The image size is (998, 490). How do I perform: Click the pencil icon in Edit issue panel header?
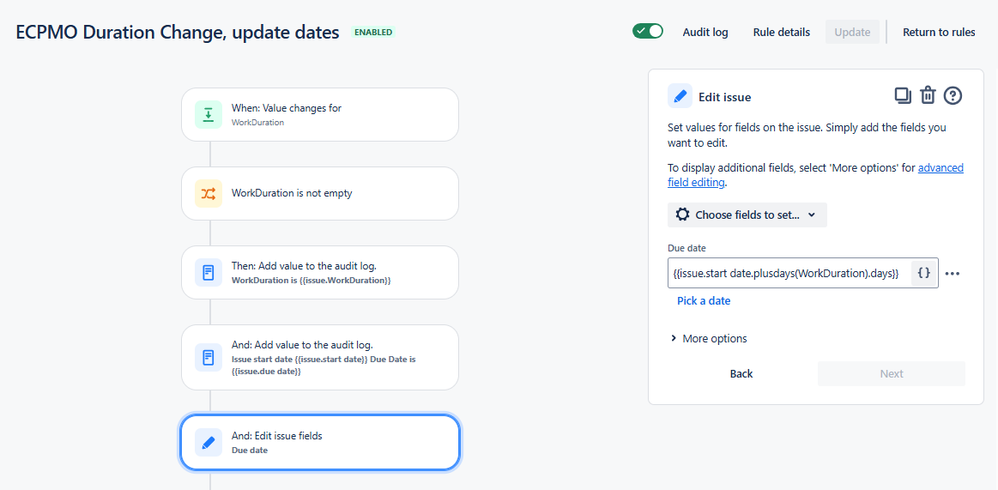coord(680,97)
